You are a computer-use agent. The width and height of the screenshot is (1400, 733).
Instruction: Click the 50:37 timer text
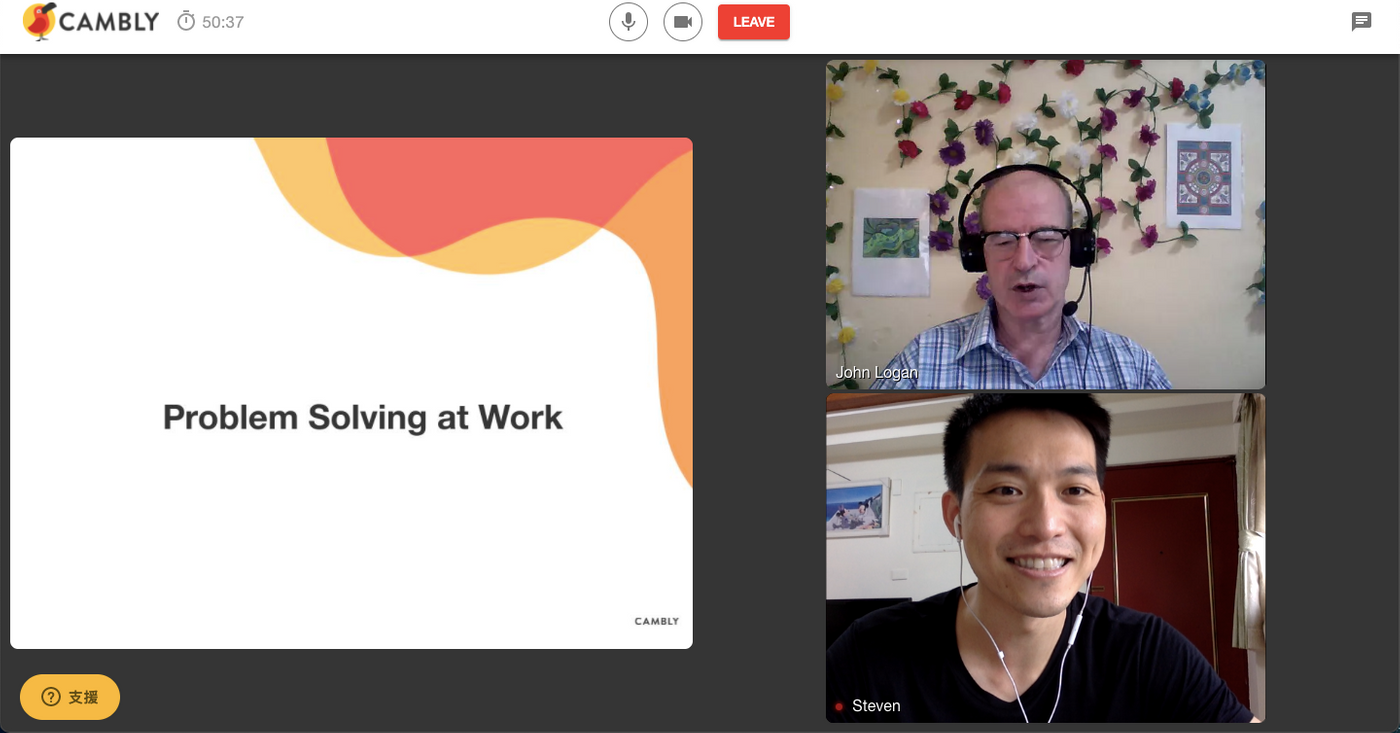(223, 22)
